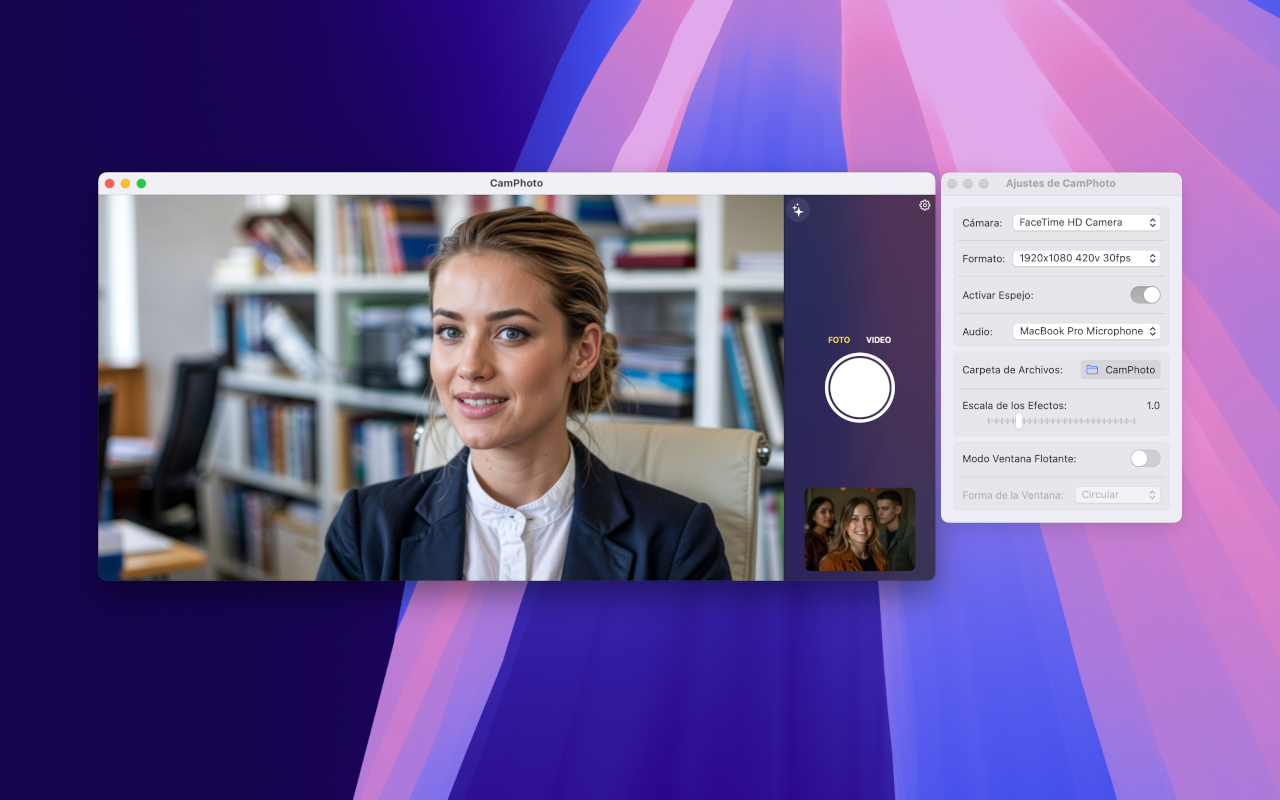Screen dimensions: 1280x800
Task: Toggle the Activar Espejo switch
Action: tap(1145, 295)
